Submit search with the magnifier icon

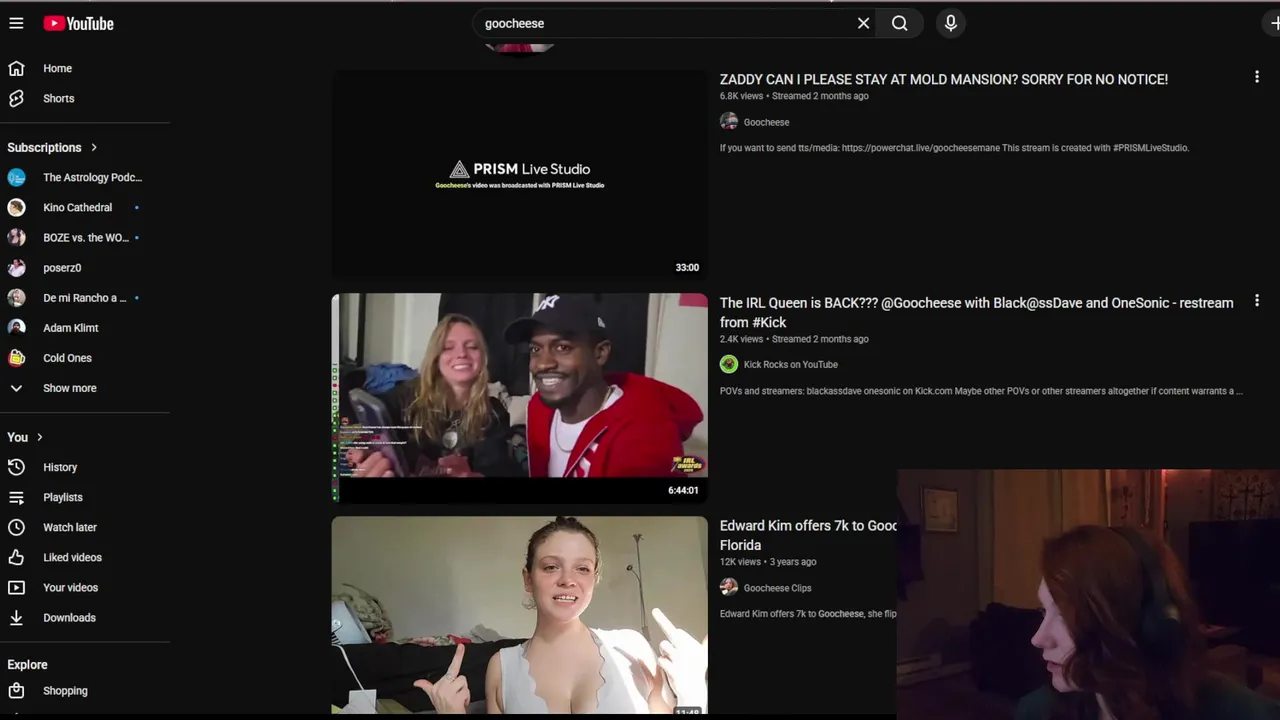(x=900, y=23)
